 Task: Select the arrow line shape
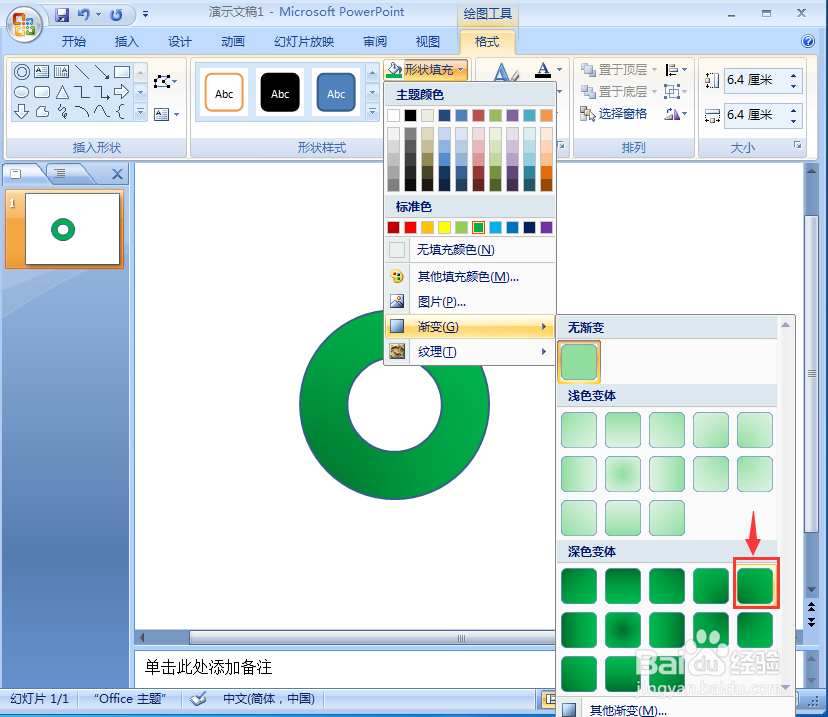[102, 71]
